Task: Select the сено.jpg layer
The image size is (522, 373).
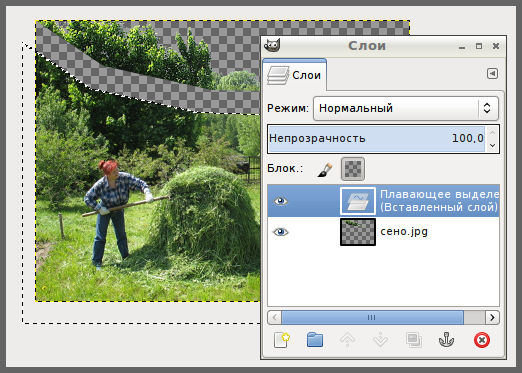Action: pyautogui.click(x=383, y=232)
